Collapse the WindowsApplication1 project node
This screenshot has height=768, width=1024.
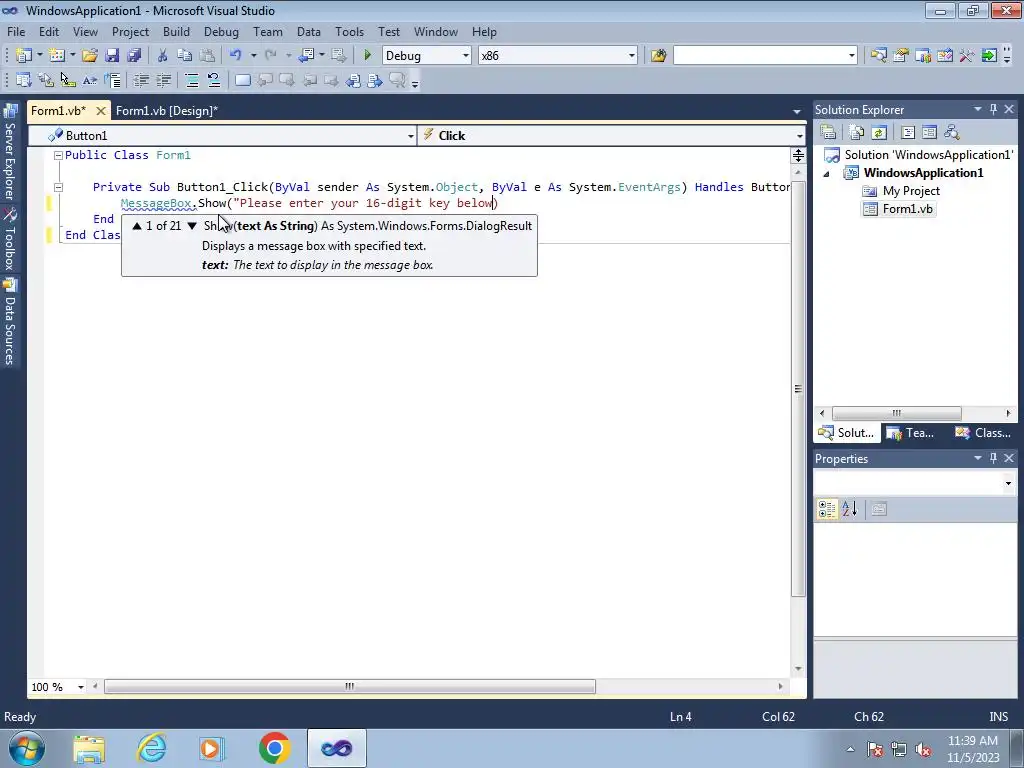827,174
